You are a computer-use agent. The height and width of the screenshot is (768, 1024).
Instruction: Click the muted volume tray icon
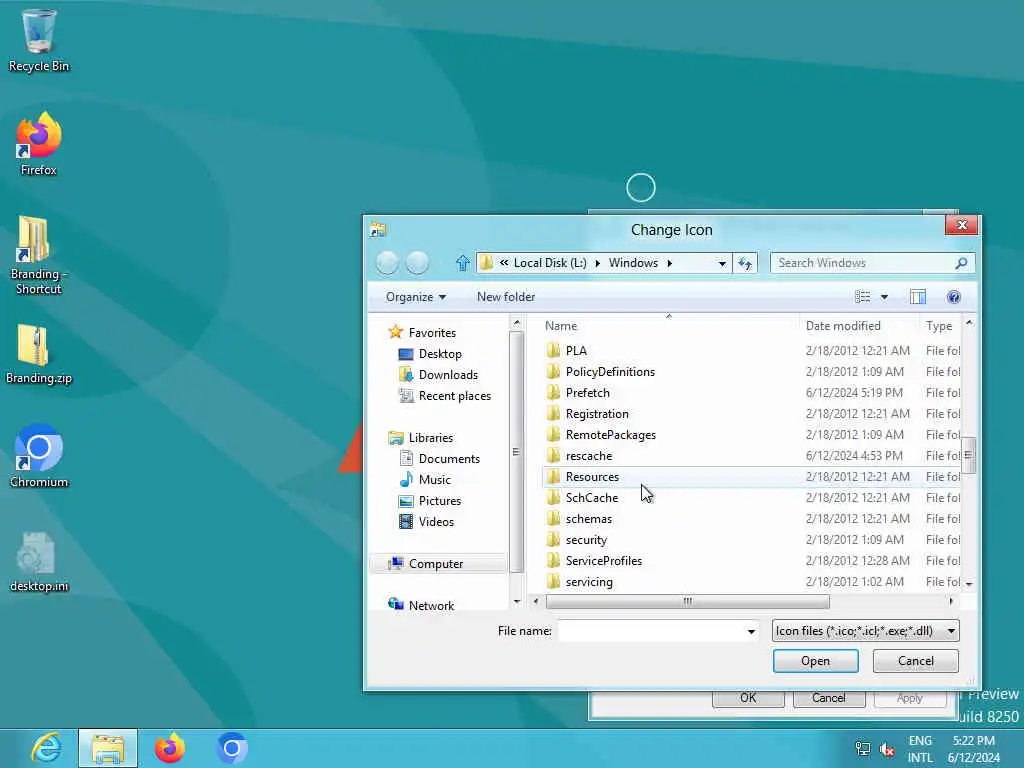[888, 749]
